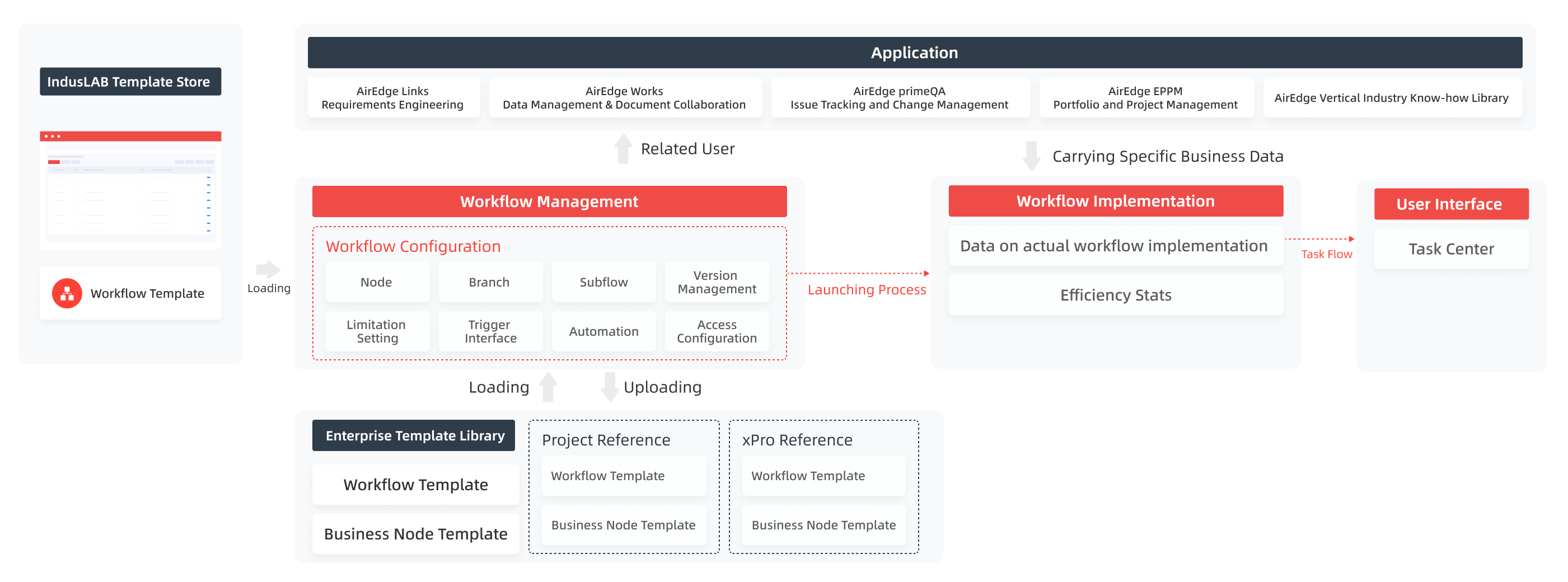Click the xPro Reference heading
The width and height of the screenshot is (1568, 582).
click(x=797, y=439)
